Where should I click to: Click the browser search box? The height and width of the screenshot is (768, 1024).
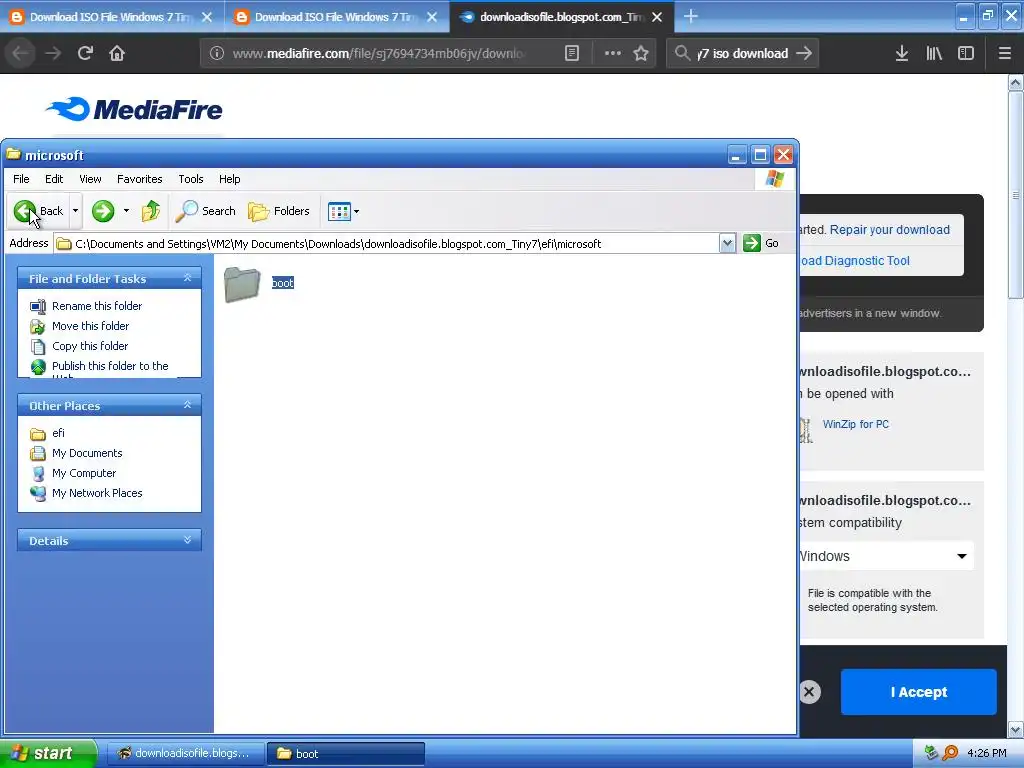[x=744, y=53]
